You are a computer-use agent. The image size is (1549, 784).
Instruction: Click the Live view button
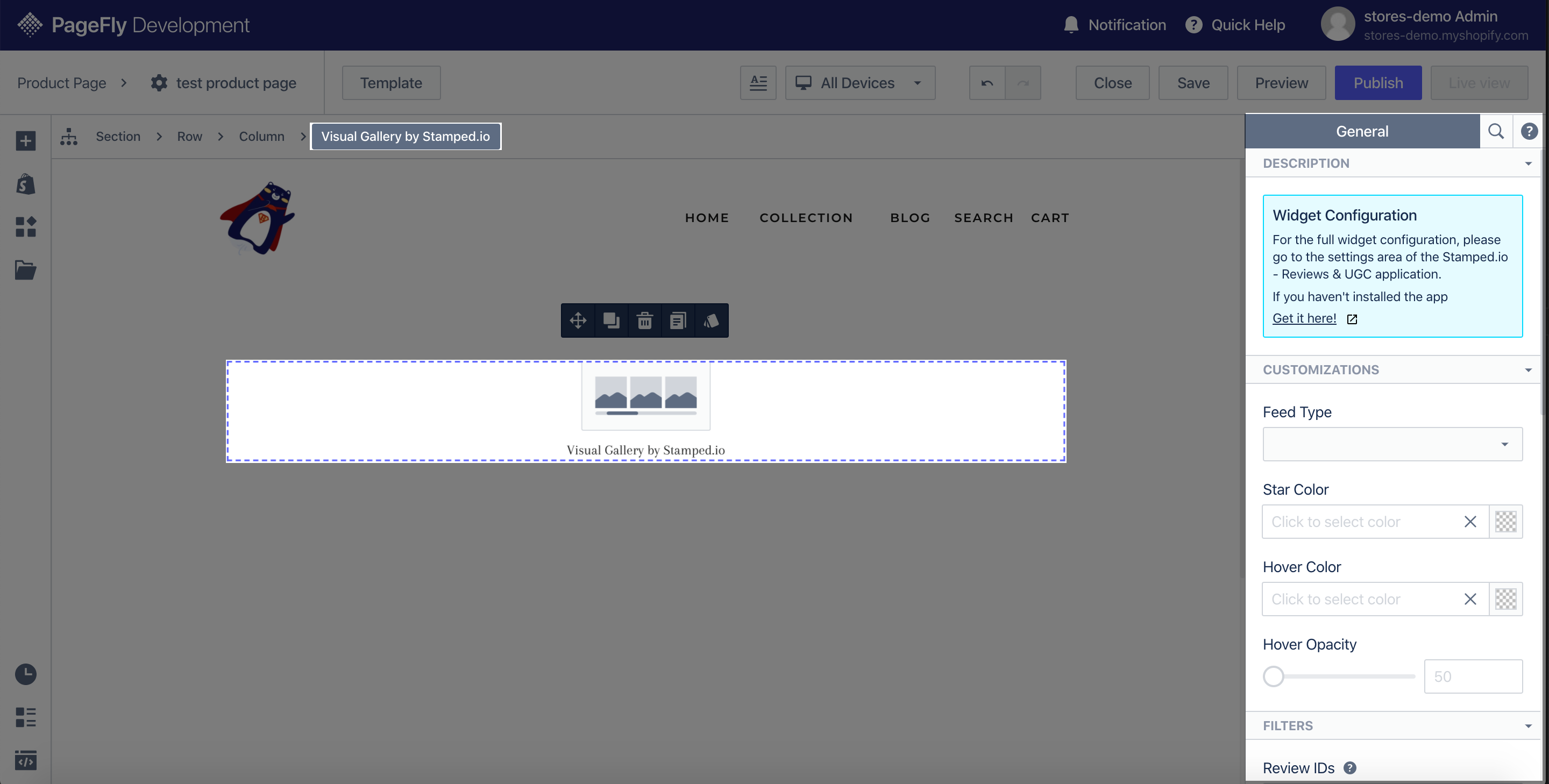click(1479, 83)
